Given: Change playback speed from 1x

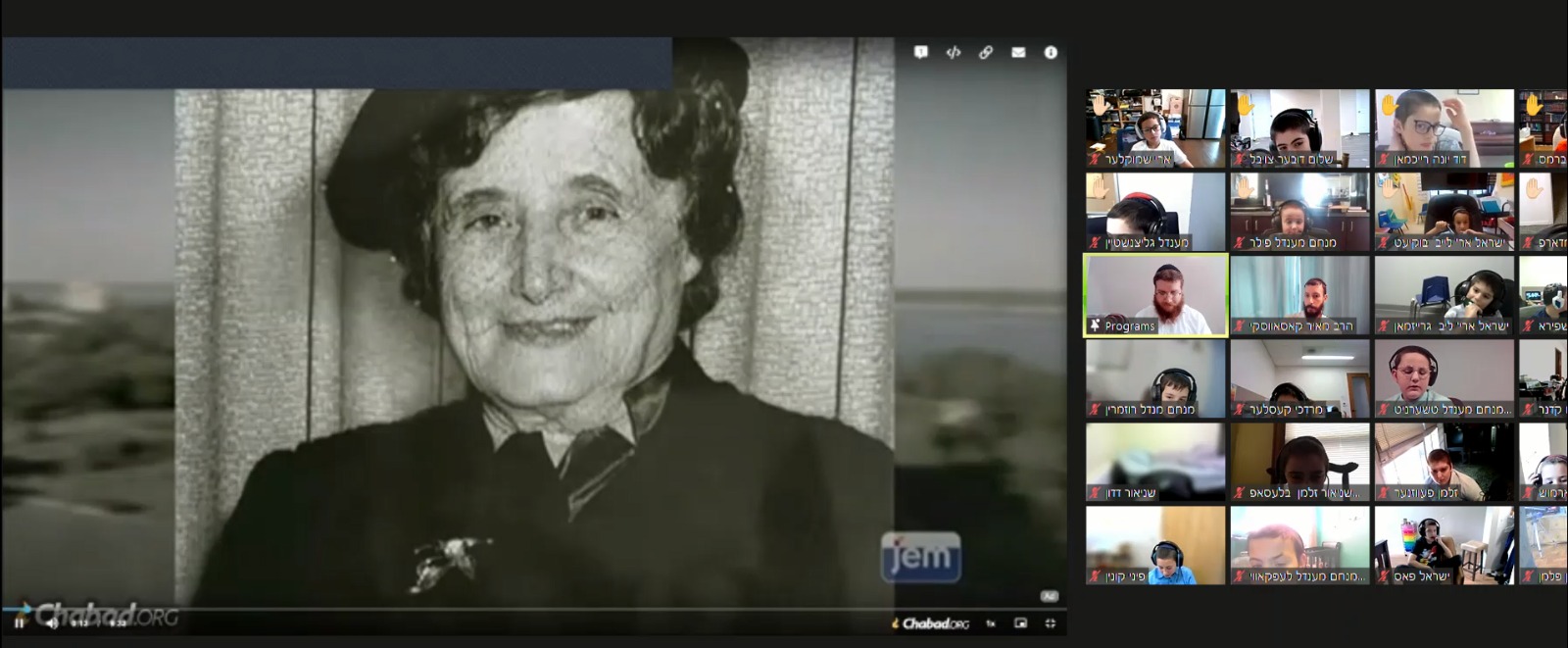Looking at the screenshot, I should (991, 623).
